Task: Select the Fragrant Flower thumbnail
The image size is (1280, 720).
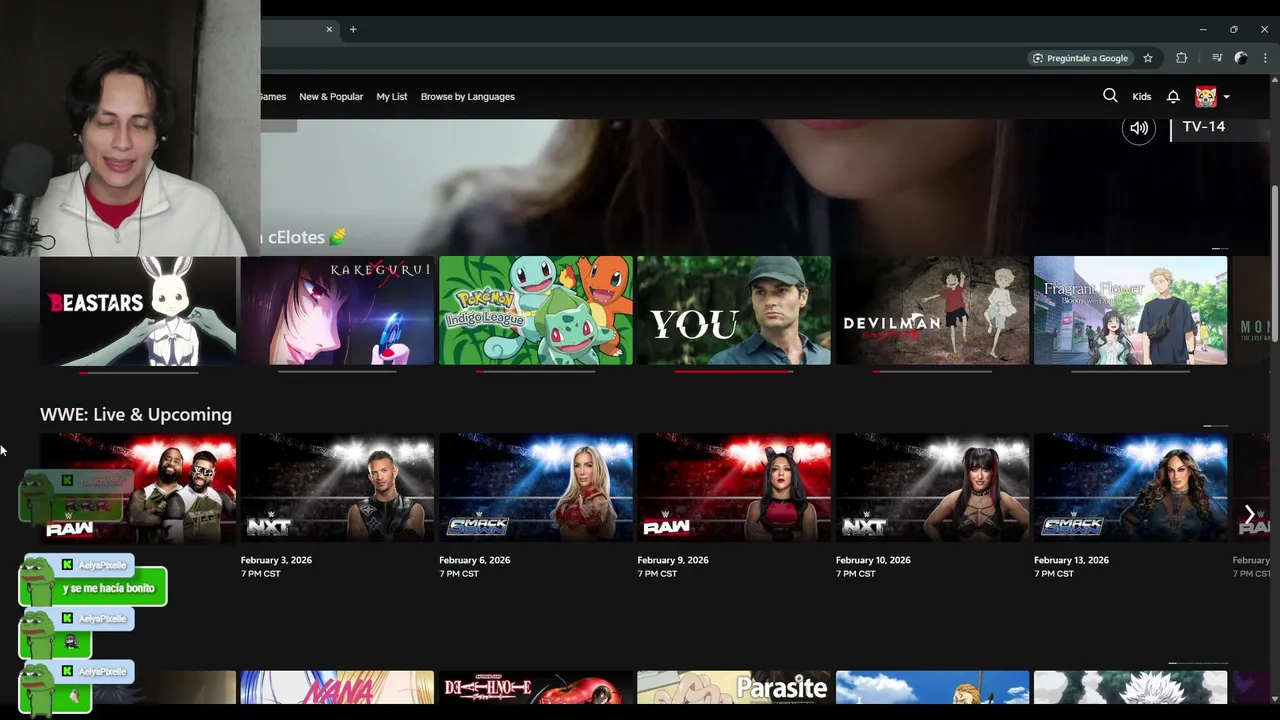Action: click(1130, 310)
